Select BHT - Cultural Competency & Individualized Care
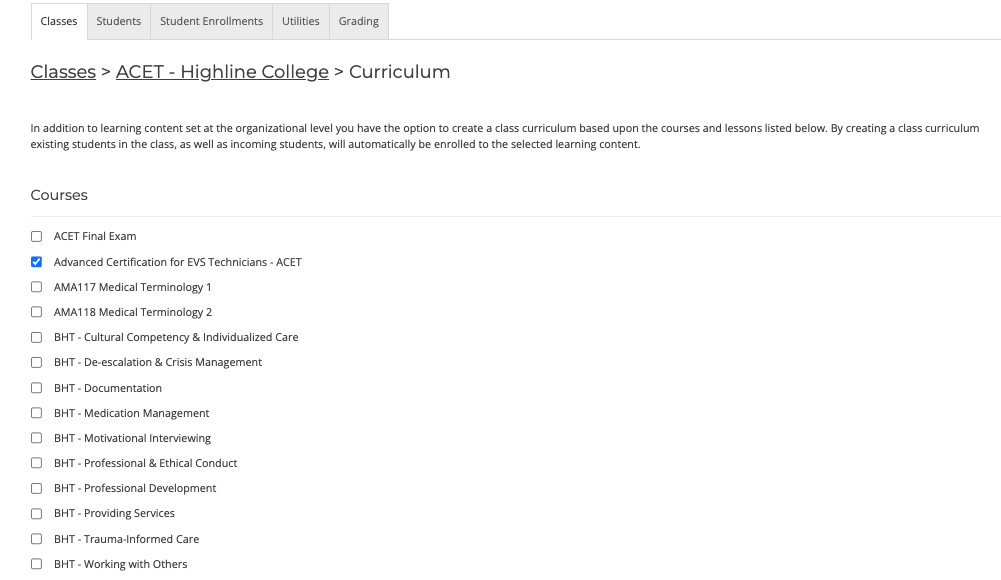 (x=36, y=338)
